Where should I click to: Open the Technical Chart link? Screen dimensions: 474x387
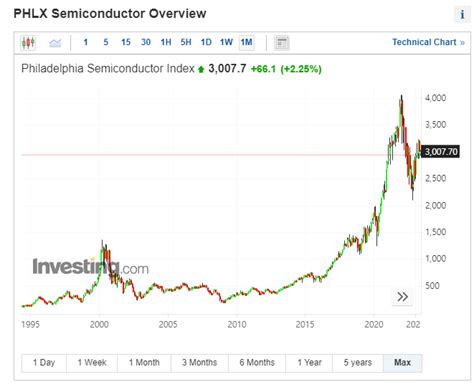click(x=428, y=42)
